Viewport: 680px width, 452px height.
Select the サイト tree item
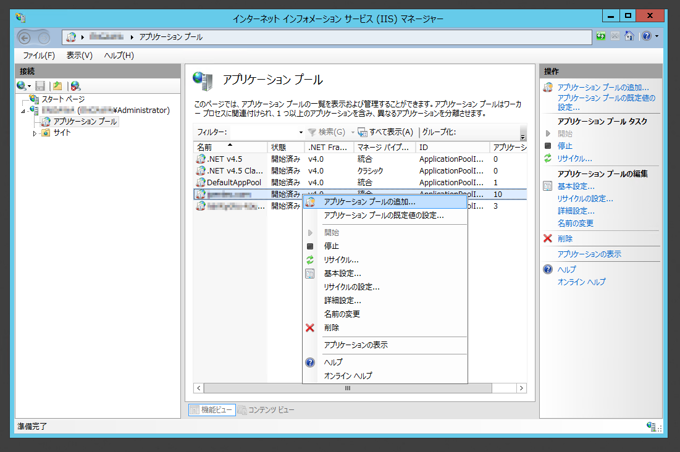click(62, 133)
